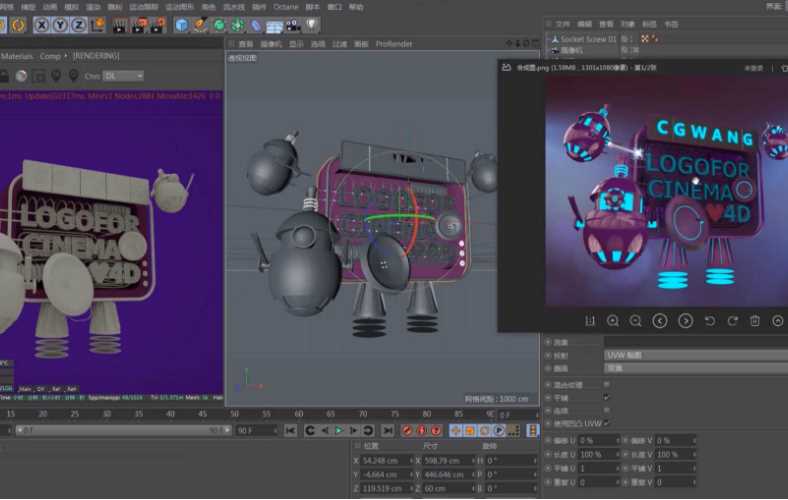
Task: Click the sphere icon in render viewer toolbar
Action: tap(21, 76)
